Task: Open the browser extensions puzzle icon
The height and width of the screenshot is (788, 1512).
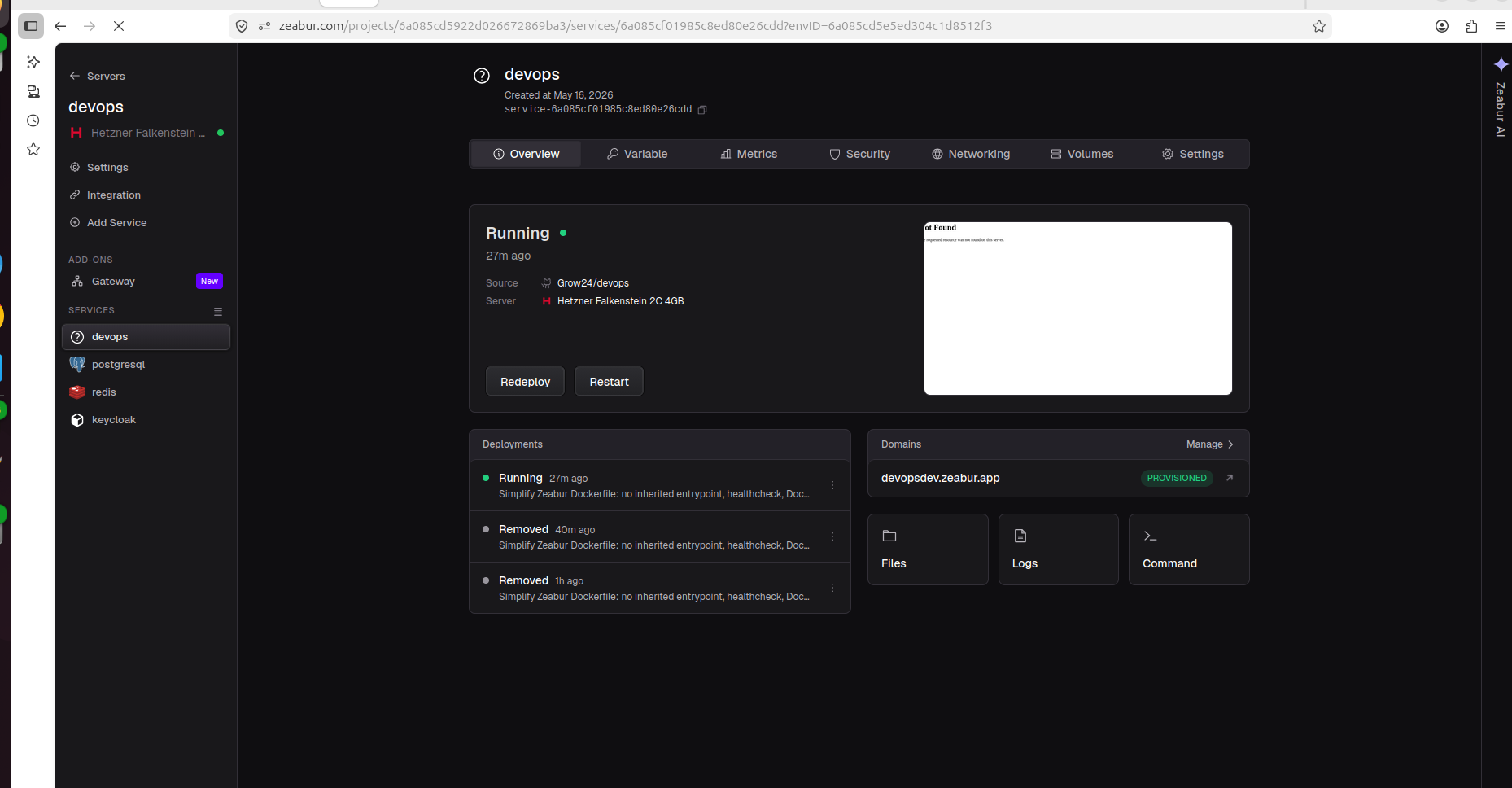Action: tap(1471, 26)
